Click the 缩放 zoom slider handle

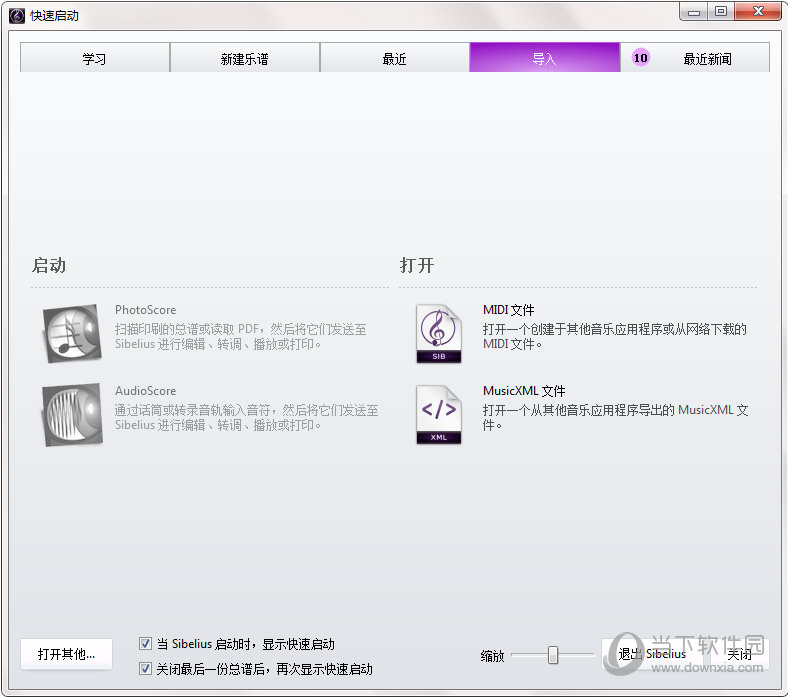(x=553, y=654)
